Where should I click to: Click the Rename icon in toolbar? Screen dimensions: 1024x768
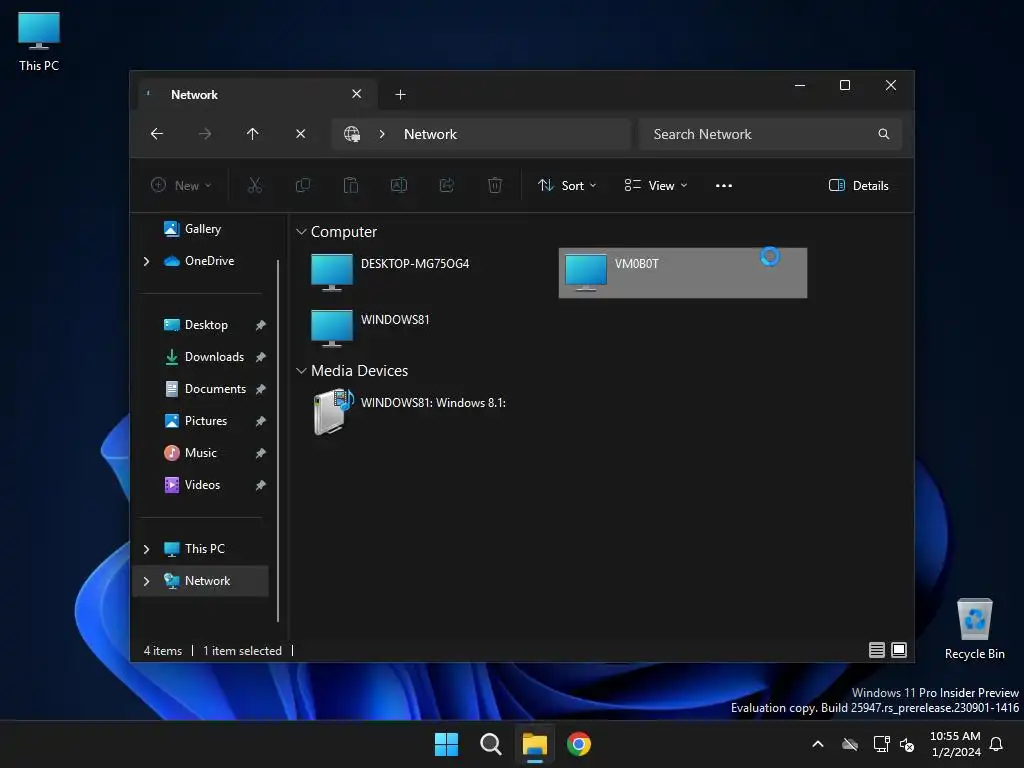(399, 185)
